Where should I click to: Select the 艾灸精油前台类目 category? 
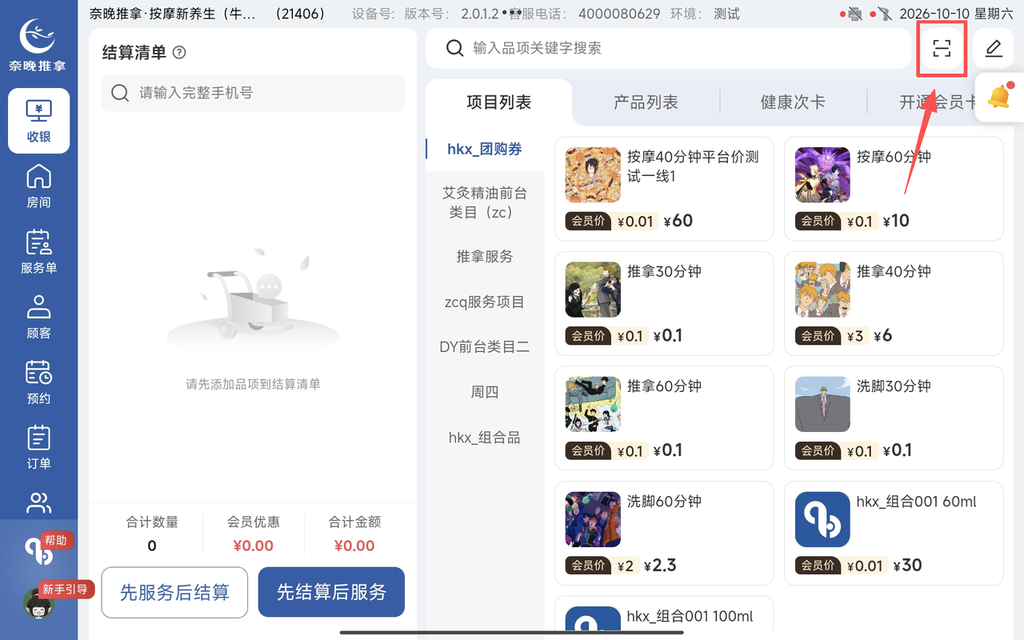tap(485, 202)
